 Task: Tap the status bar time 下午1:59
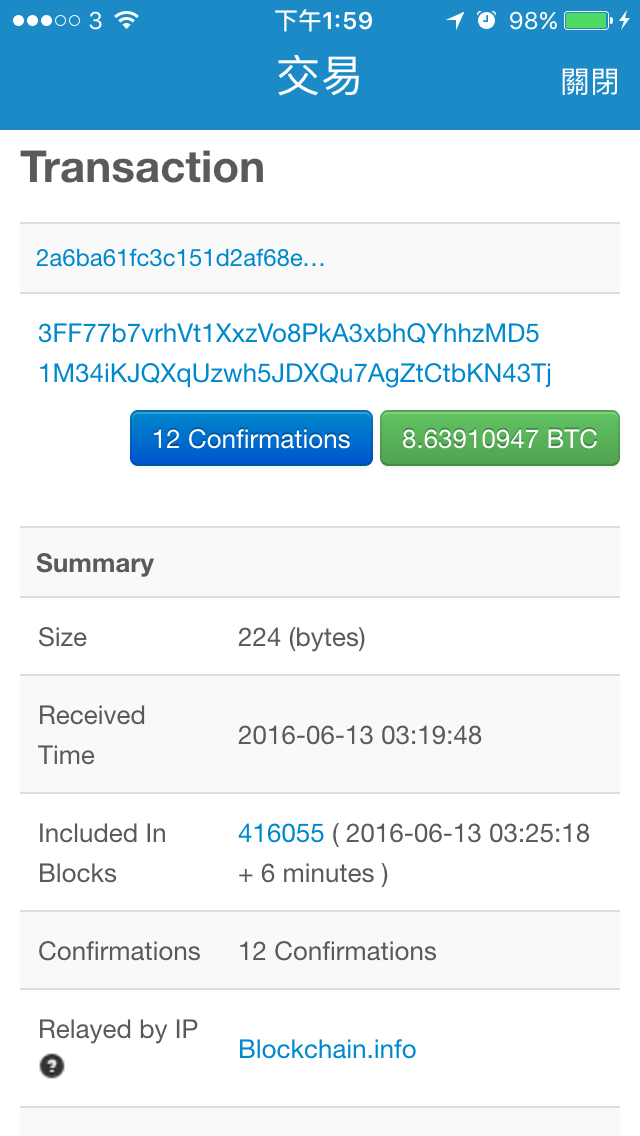tap(323, 20)
